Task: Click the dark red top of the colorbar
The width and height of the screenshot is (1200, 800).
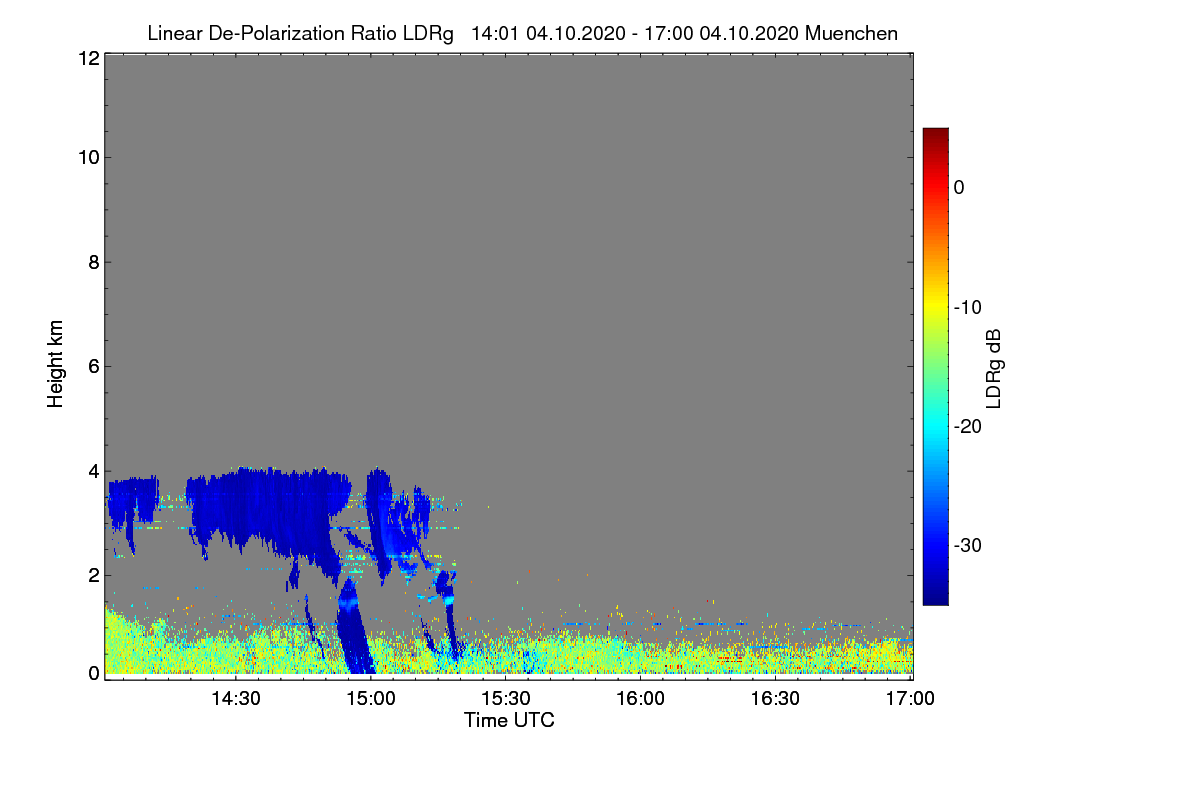Action: (935, 136)
